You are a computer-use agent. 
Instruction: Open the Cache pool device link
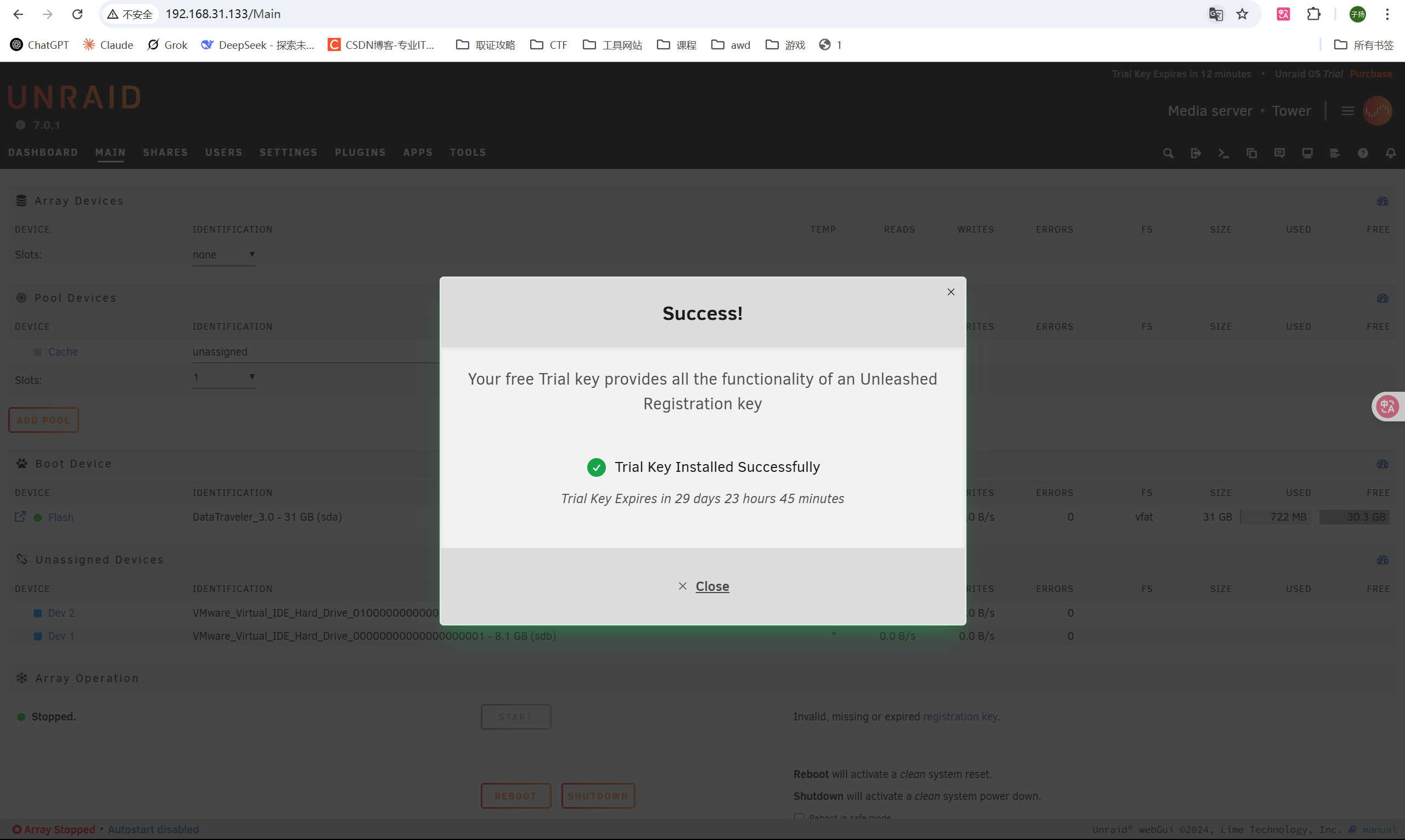point(63,352)
